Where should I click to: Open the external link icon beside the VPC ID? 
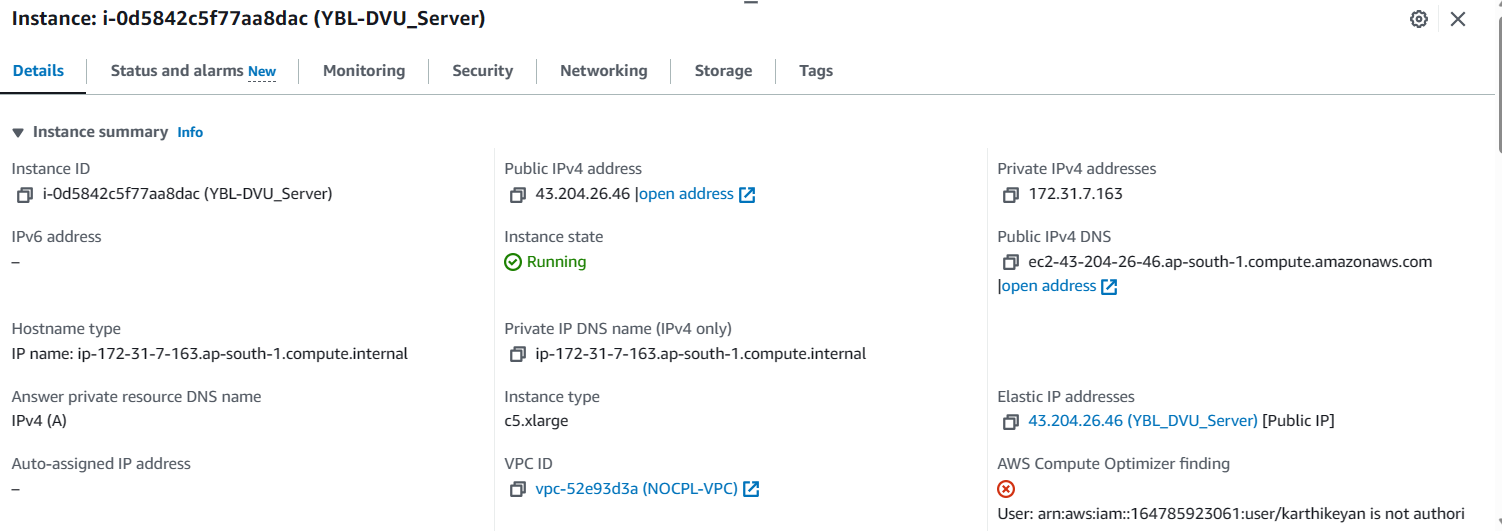coord(751,489)
